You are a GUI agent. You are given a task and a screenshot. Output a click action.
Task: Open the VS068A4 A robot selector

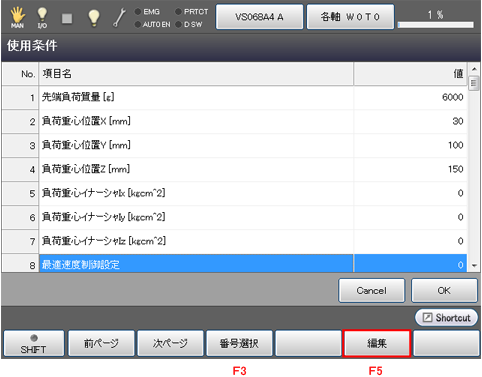[x=259, y=17]
